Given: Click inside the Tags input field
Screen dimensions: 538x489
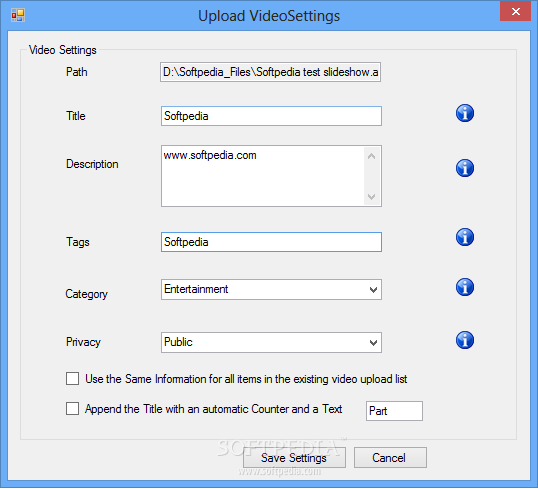Looking at the screenshot, I should 271,242.
